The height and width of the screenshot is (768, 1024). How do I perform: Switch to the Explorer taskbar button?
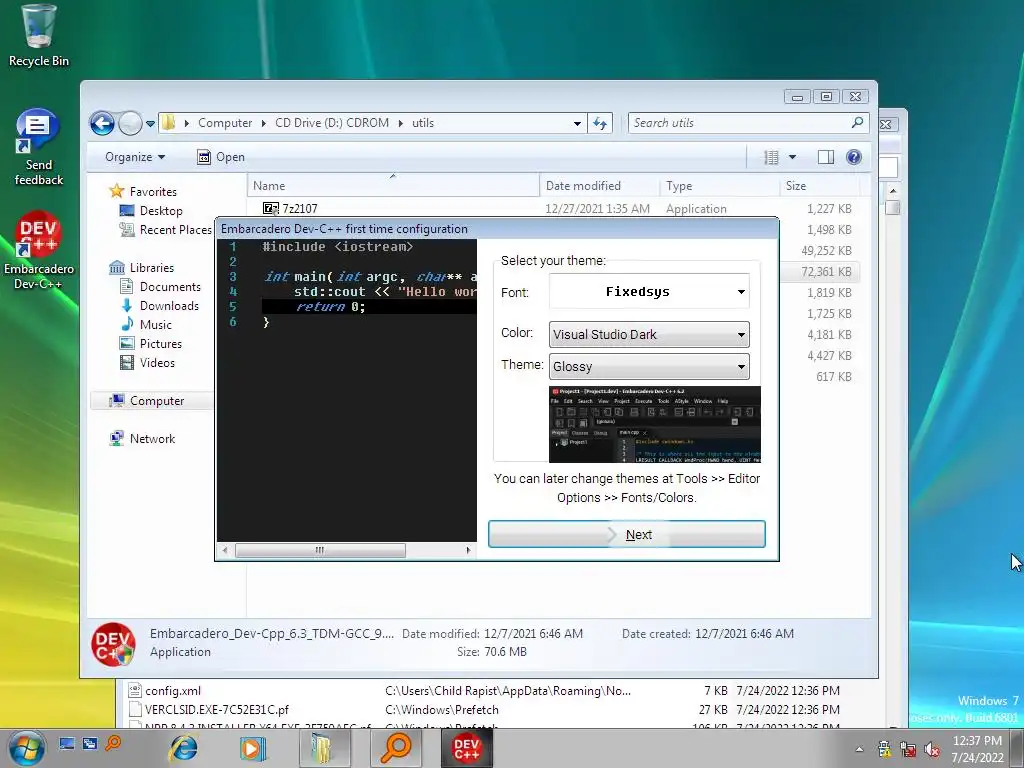324,748
